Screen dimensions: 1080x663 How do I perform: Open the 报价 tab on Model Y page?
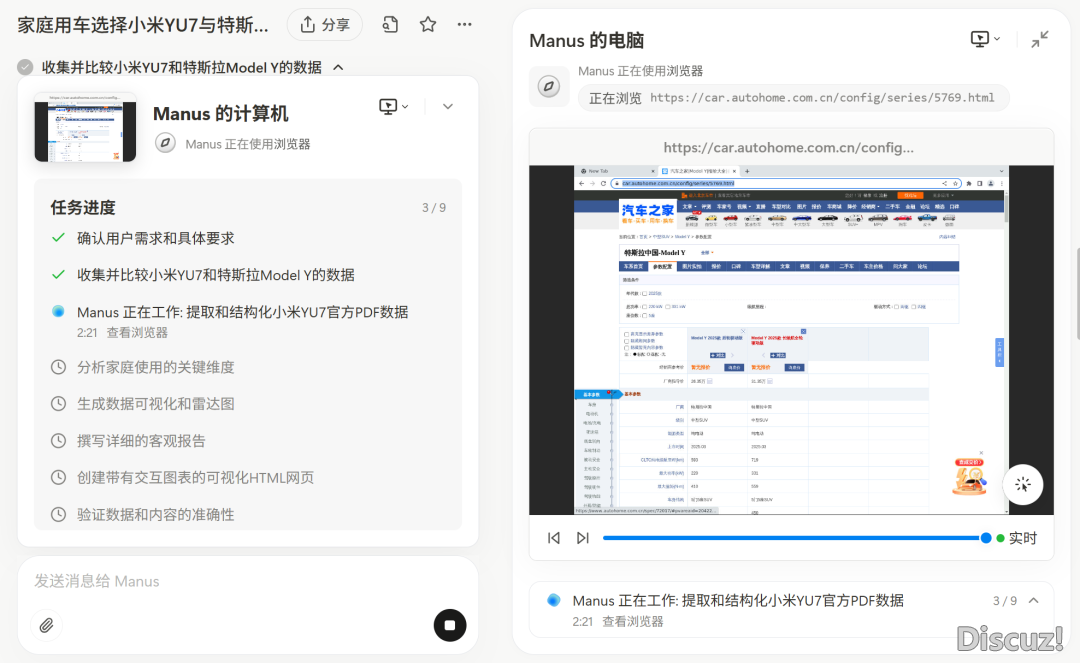[716, 266]
